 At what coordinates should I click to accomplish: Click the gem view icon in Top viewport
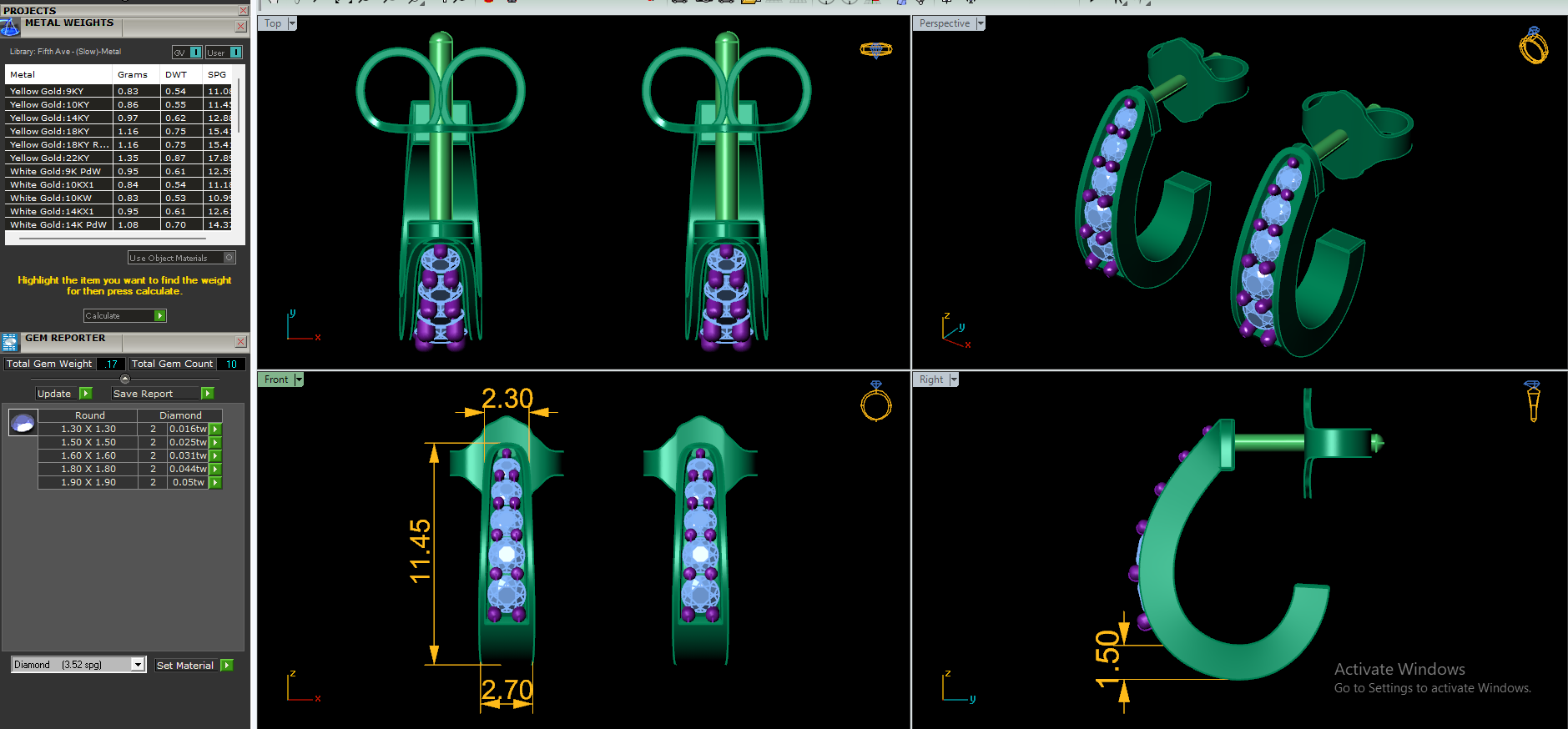pos(875,50)
